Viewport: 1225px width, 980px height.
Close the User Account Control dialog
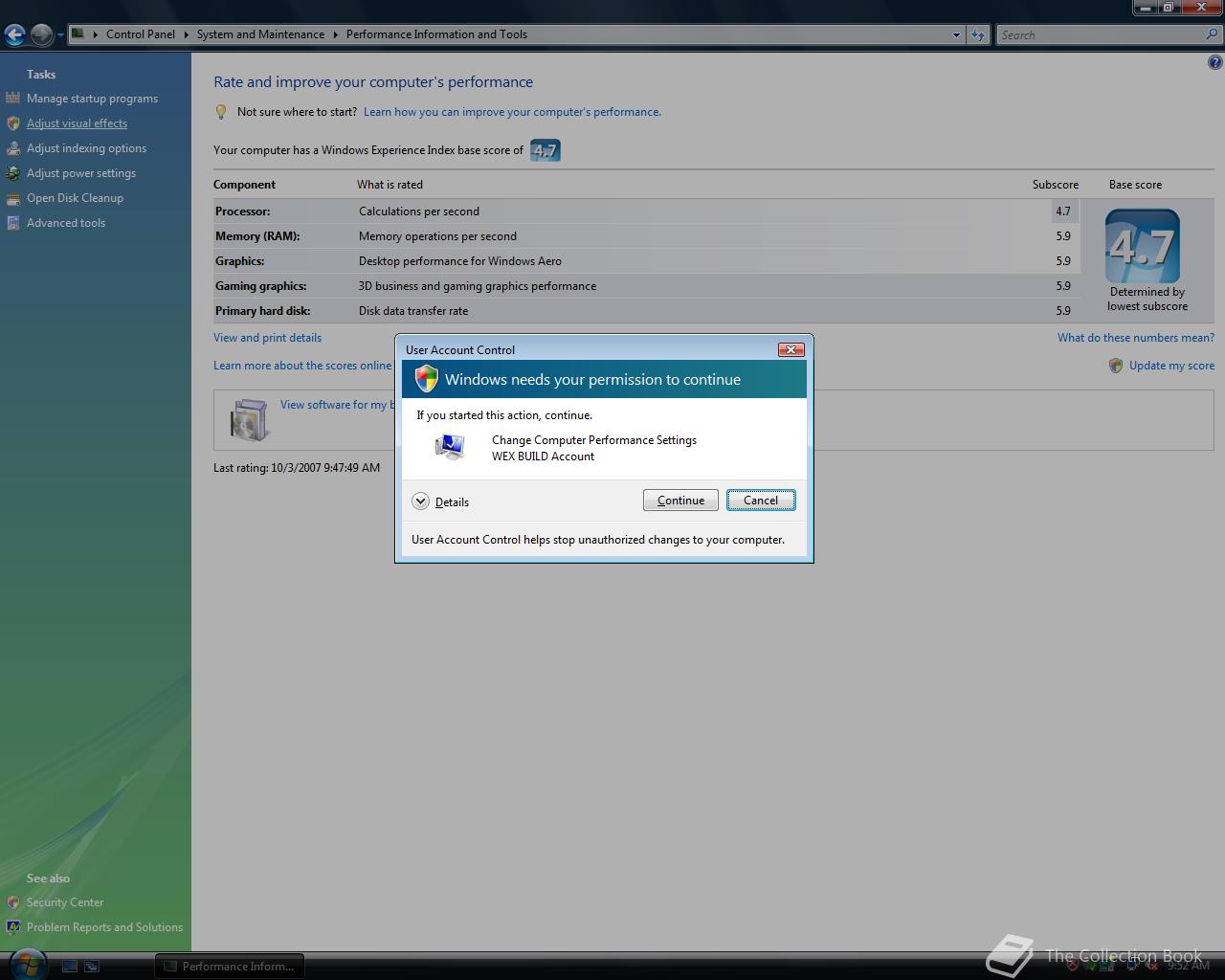(x=791, y=349)
